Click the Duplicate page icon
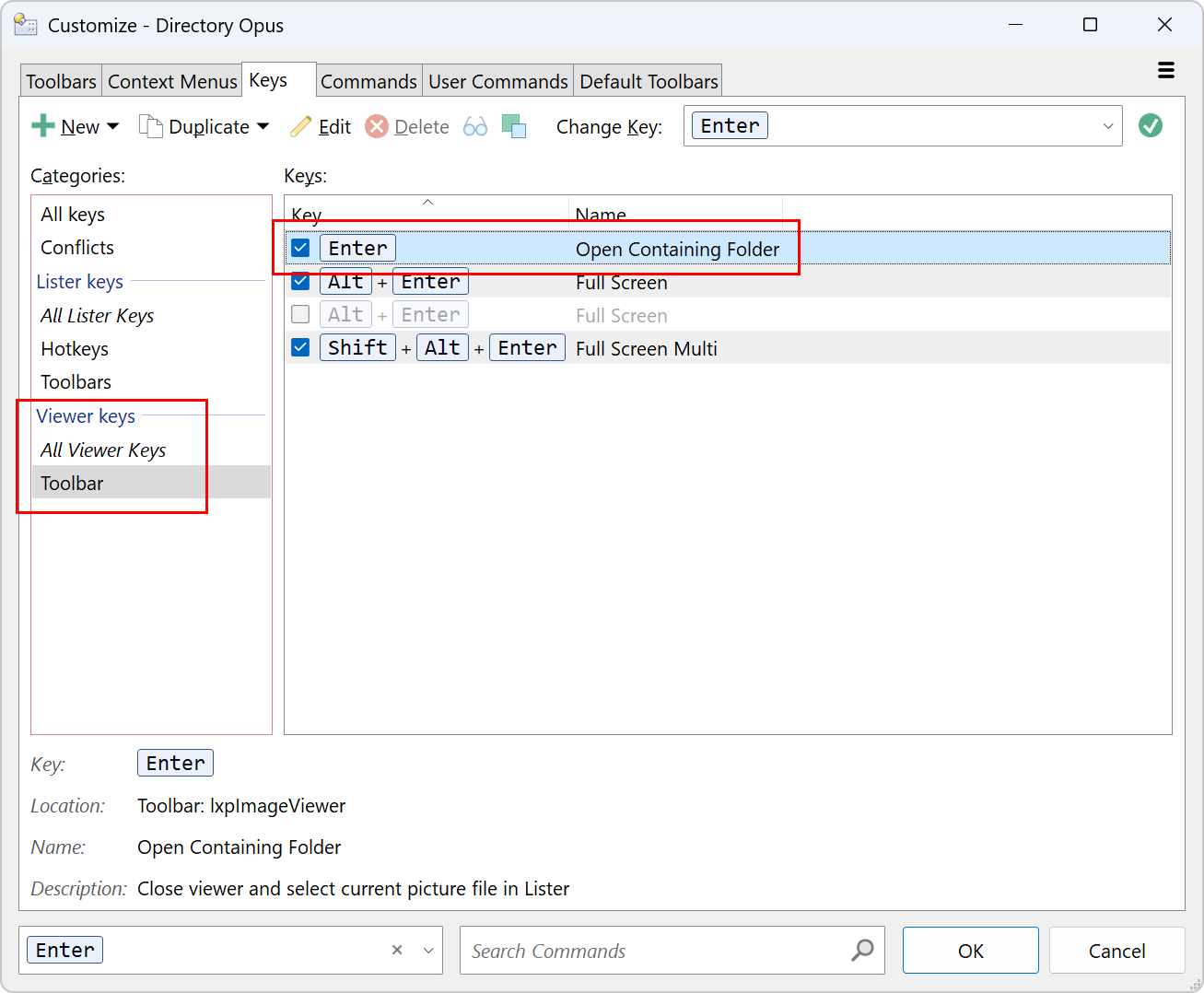Image resolution: width=1204 pixels, height=993 pixels. 151,126
